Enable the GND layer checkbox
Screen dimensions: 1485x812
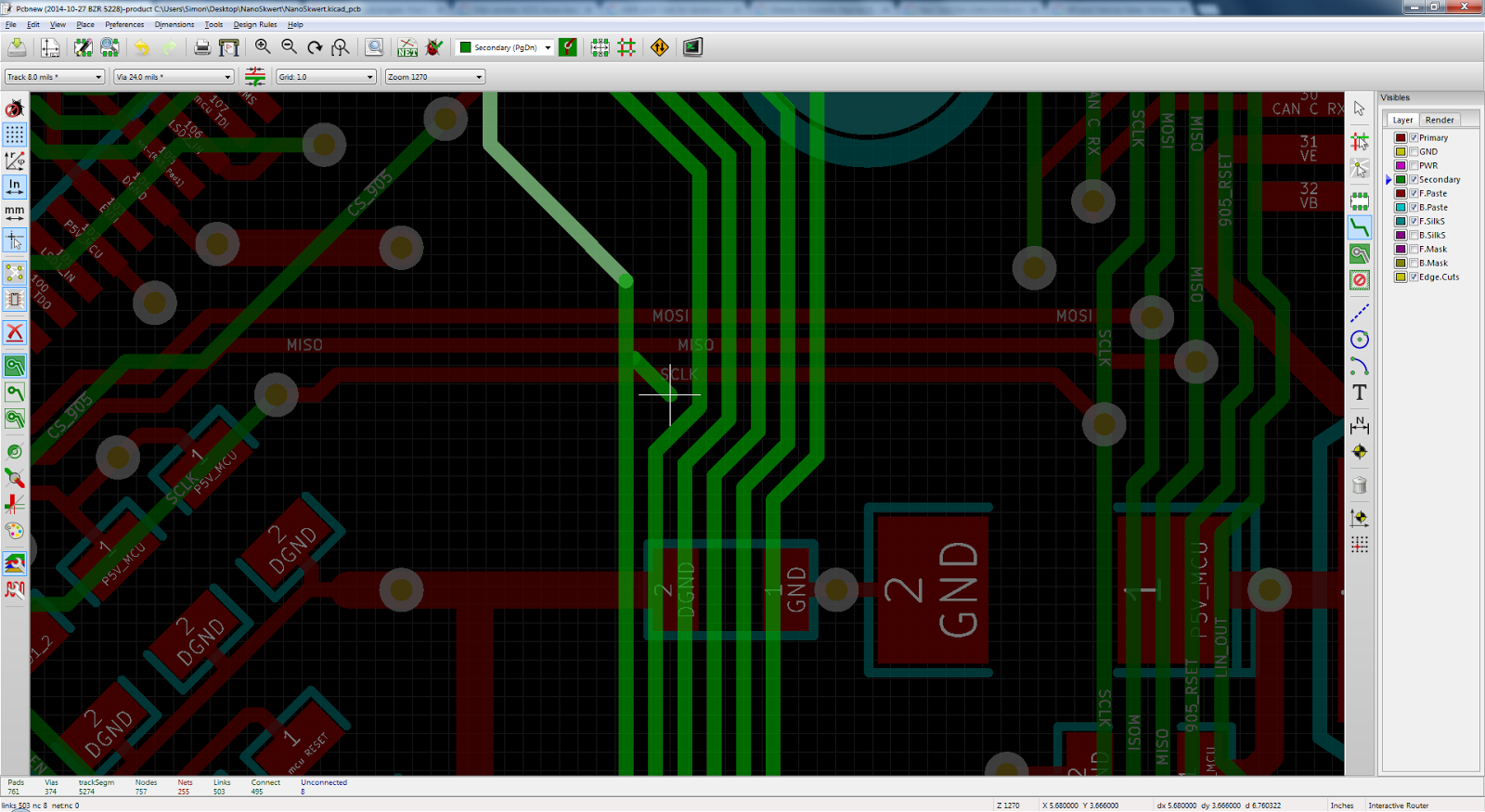coord(1414,151)
